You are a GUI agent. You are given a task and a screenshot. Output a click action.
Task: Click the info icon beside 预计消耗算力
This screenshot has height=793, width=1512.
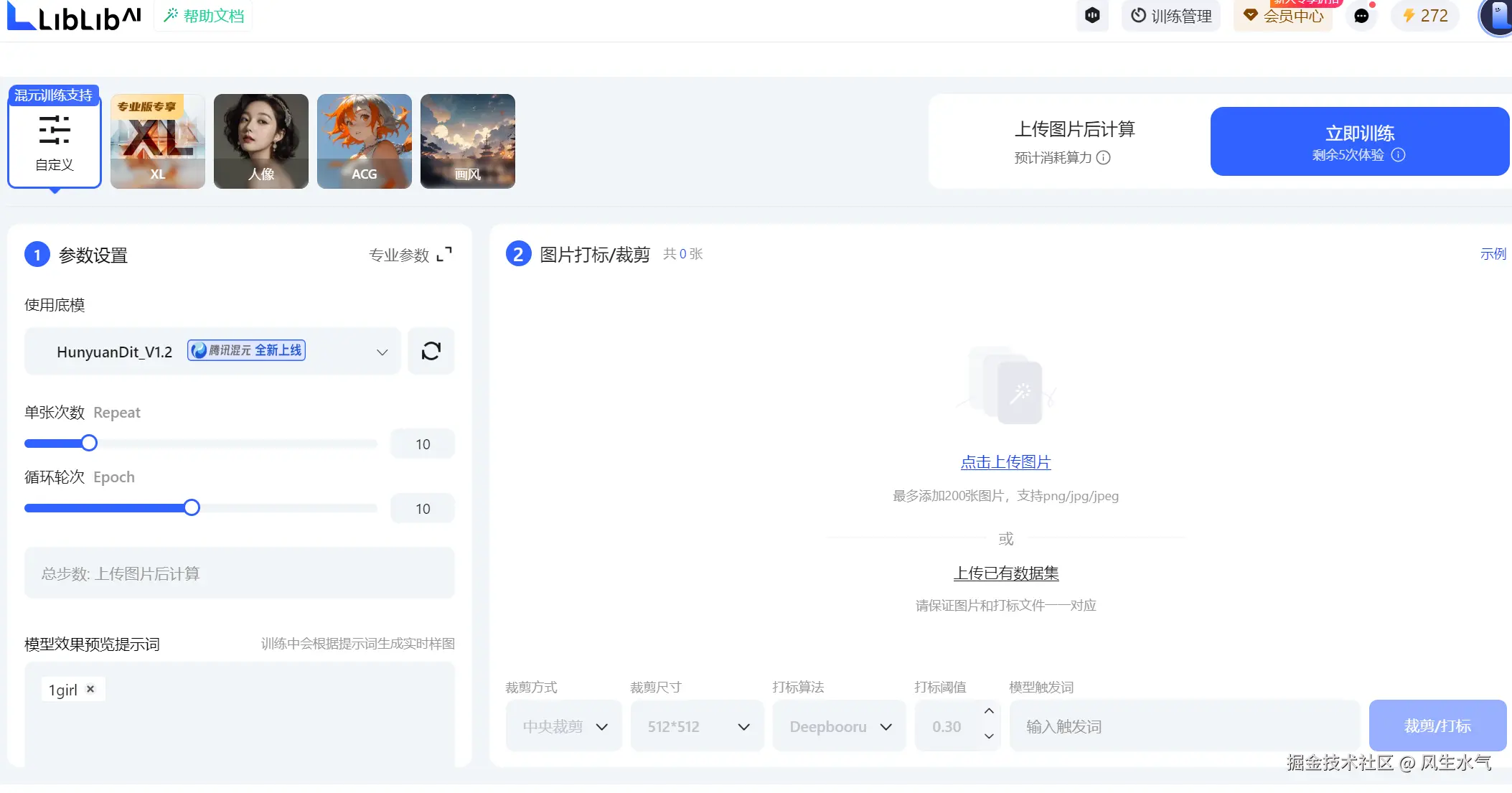[x=1104, y=158]
